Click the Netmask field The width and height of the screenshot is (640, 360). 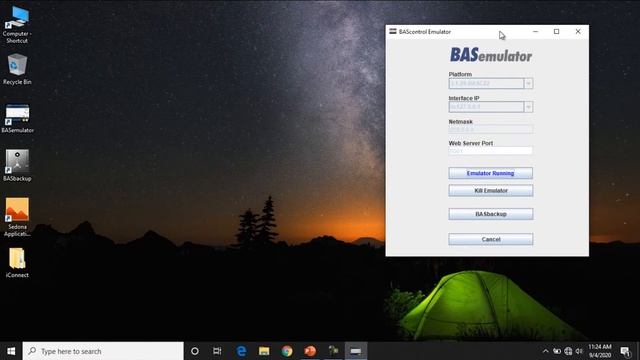point(491,129)
